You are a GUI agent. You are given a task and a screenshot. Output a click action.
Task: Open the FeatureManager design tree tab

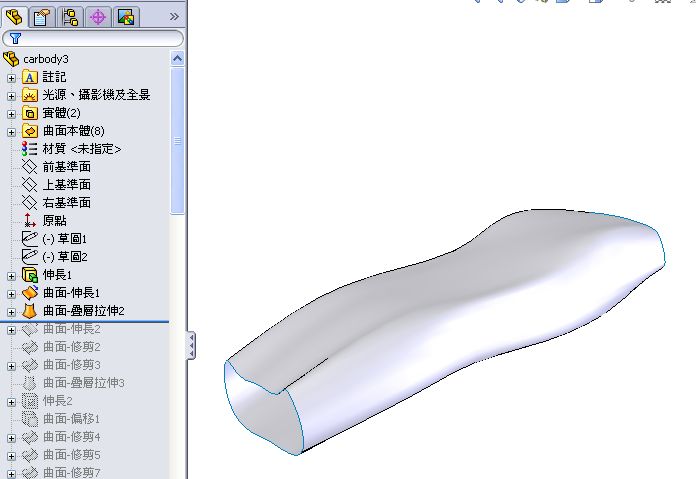[x=14, y=17]
